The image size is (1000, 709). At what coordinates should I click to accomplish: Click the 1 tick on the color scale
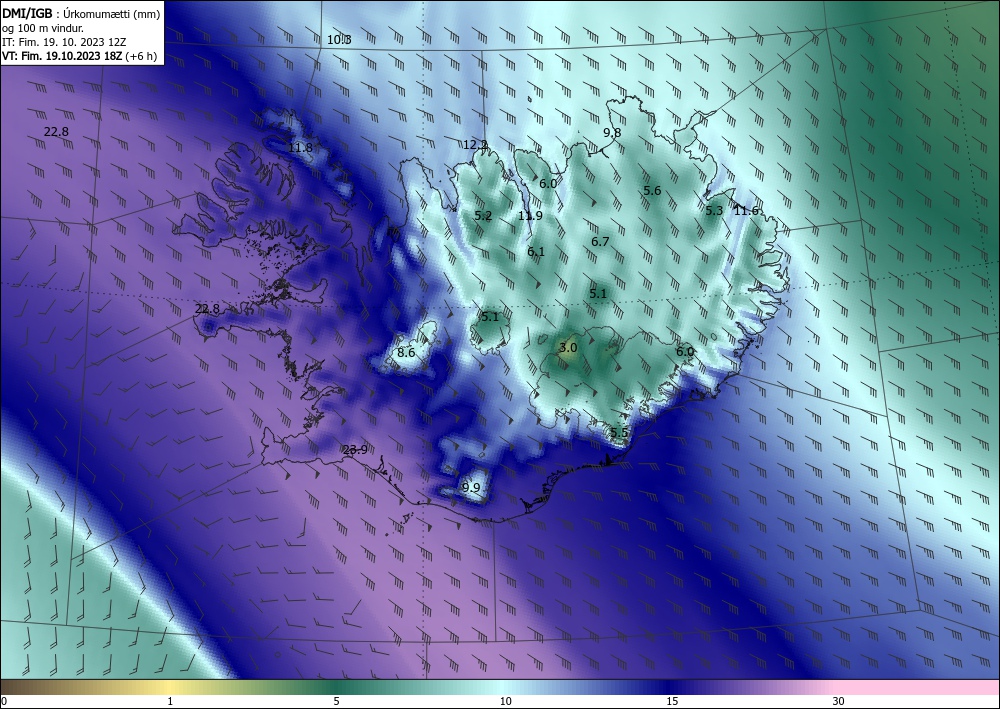coord(170,702)
